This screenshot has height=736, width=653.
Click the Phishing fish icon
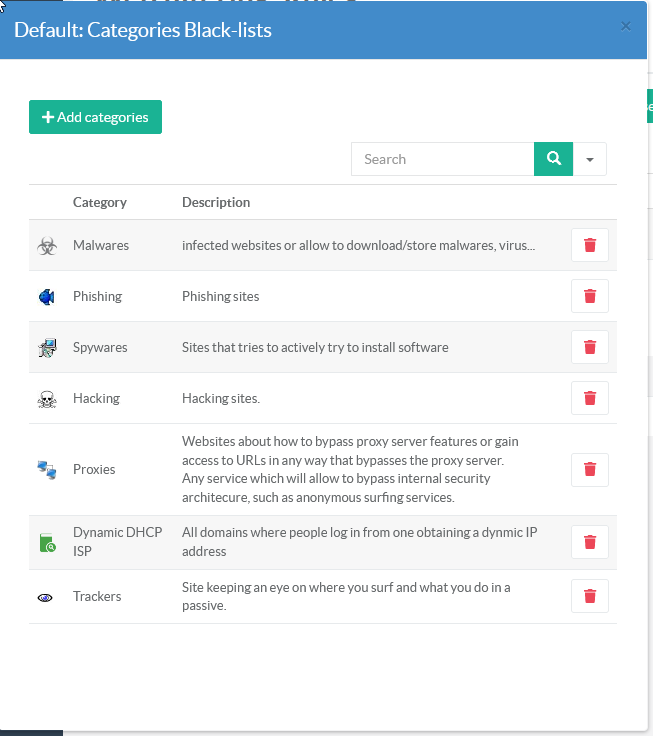click(47, 297)
